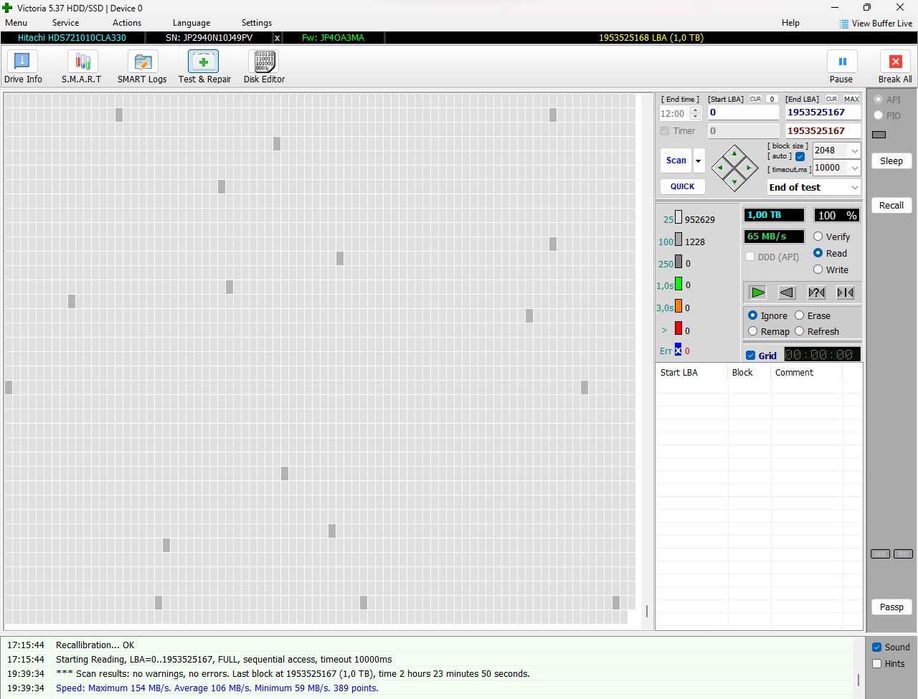Open the S.M.A.R.T toolbar icon
Image resolution: width=918 pixels, height=699 pixels.
tap(81, 66)
